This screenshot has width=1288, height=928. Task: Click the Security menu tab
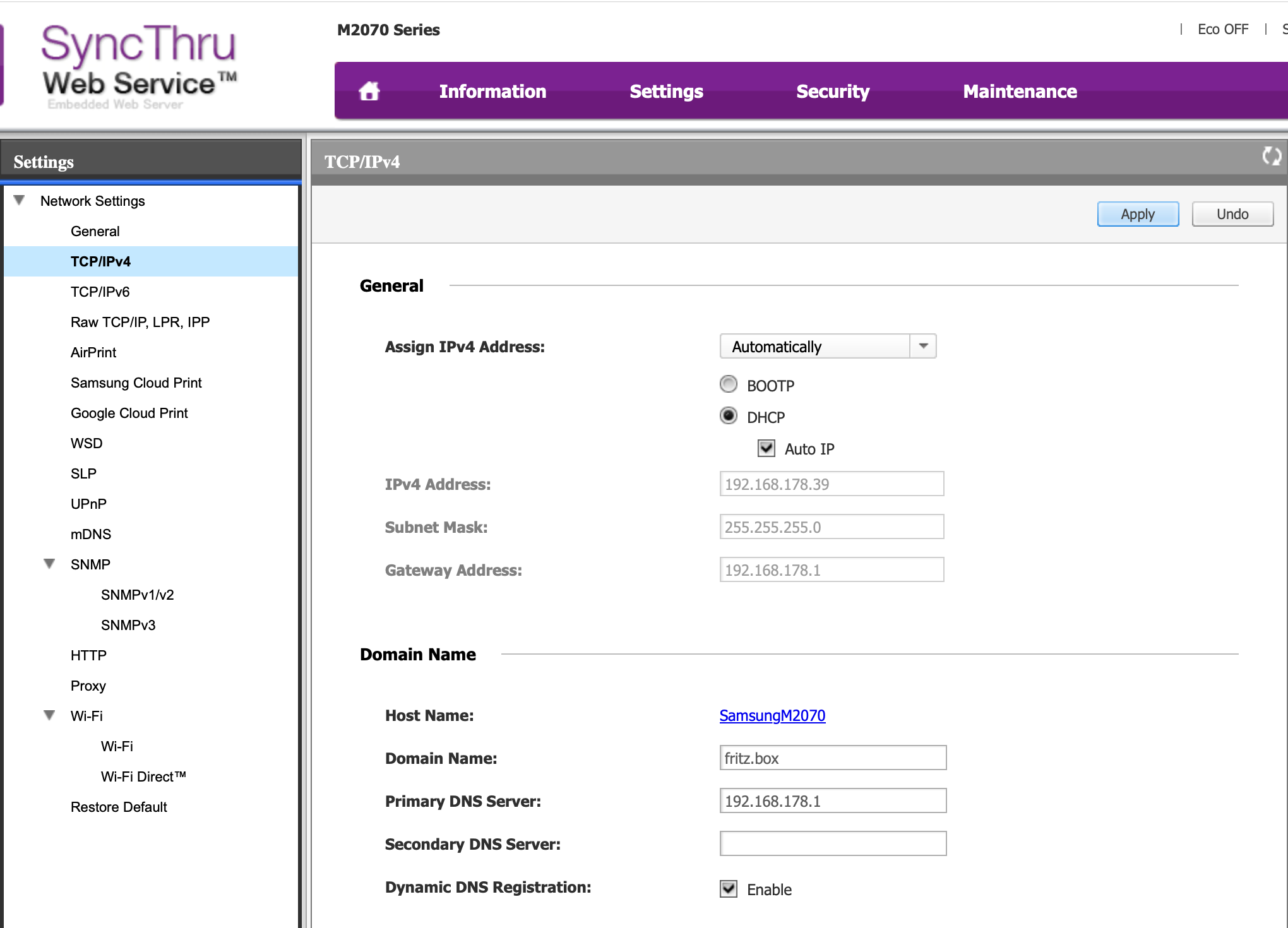(833, 91)
